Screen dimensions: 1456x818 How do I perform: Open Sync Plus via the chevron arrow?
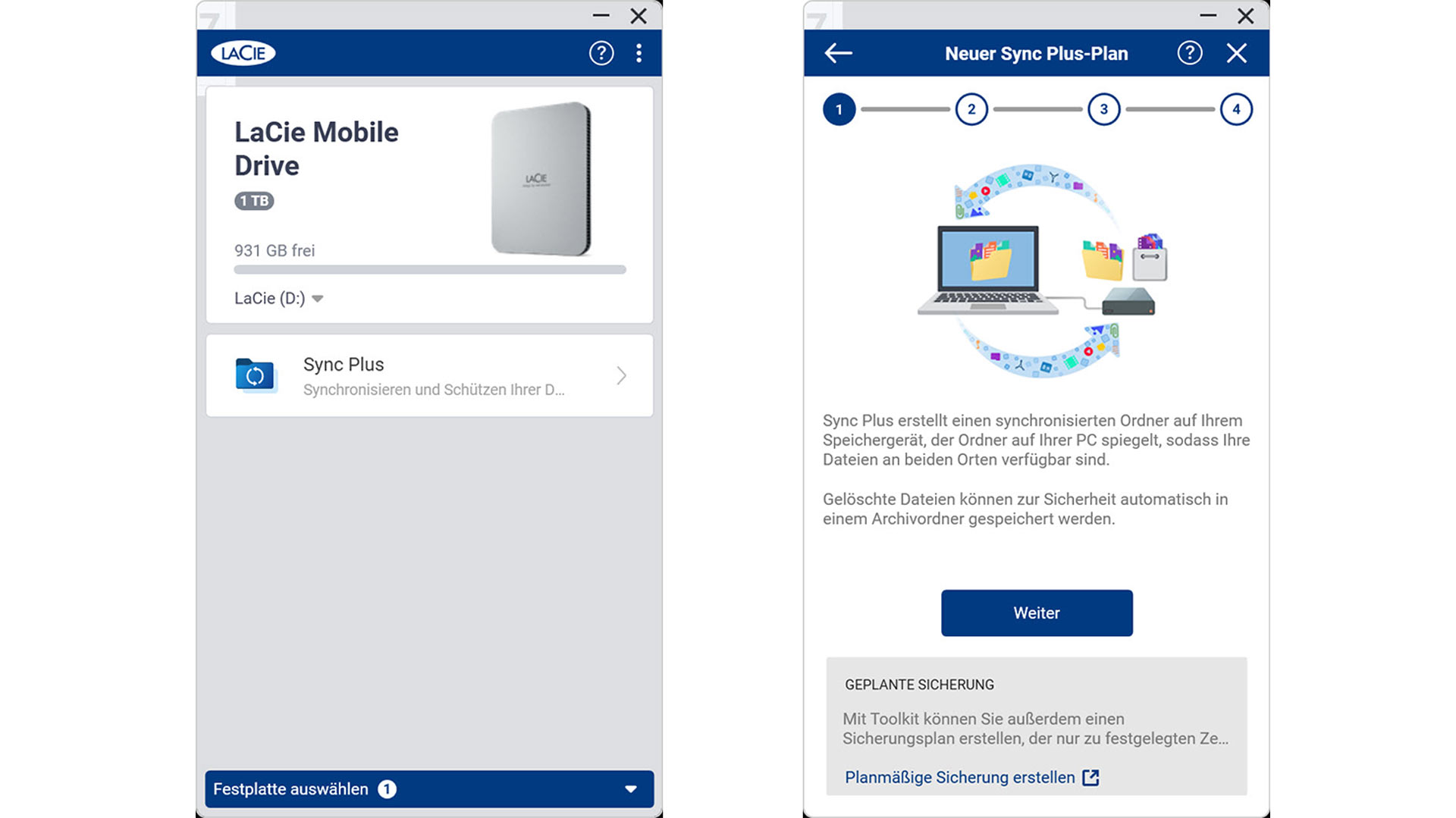click(x=621, y=375)
